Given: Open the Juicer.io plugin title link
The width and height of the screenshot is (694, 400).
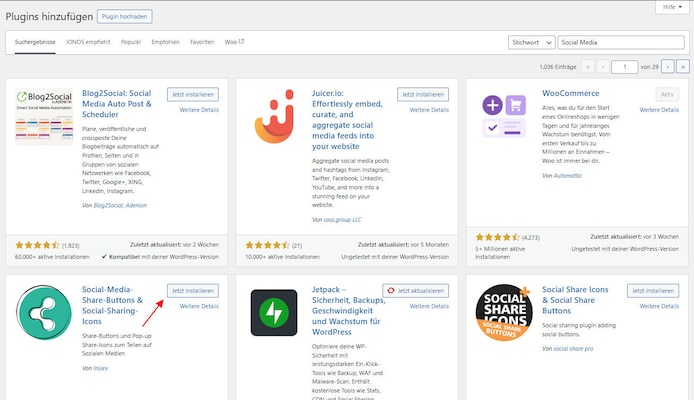Looking at the screenshot, I should (347, 120).
